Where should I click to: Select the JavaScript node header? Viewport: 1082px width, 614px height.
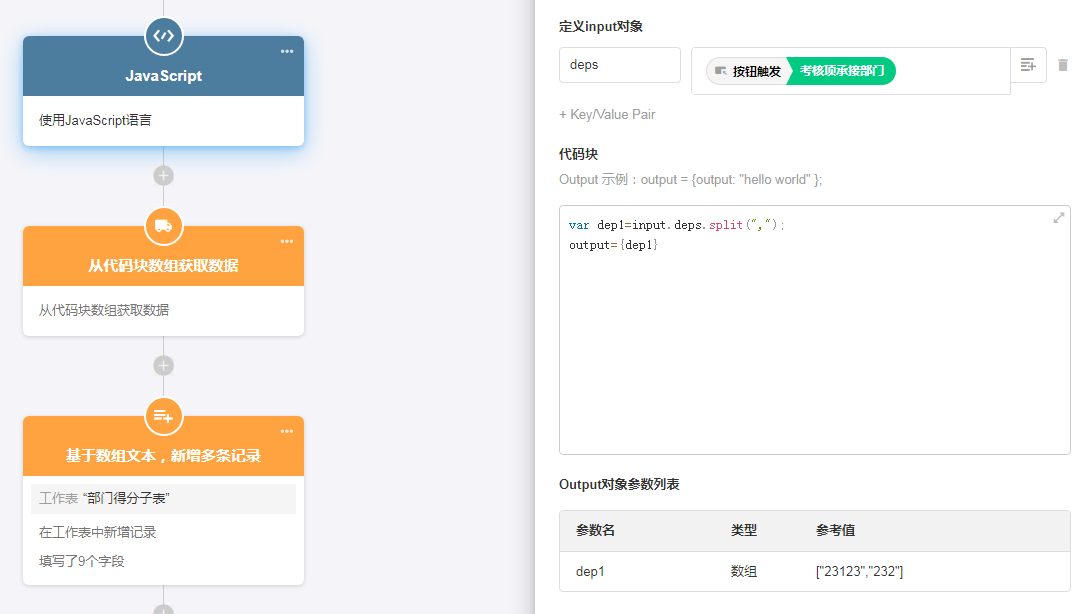coord(163,76)
